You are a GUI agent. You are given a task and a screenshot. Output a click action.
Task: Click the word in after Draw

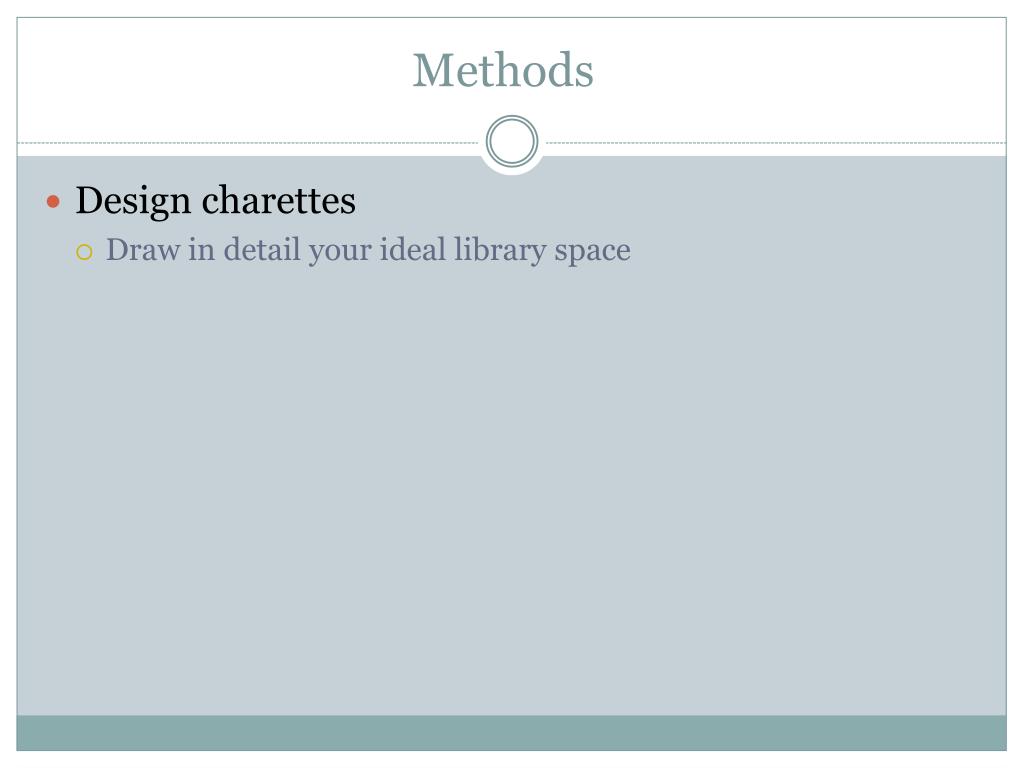pyautogui.click(x=202, y=249)
